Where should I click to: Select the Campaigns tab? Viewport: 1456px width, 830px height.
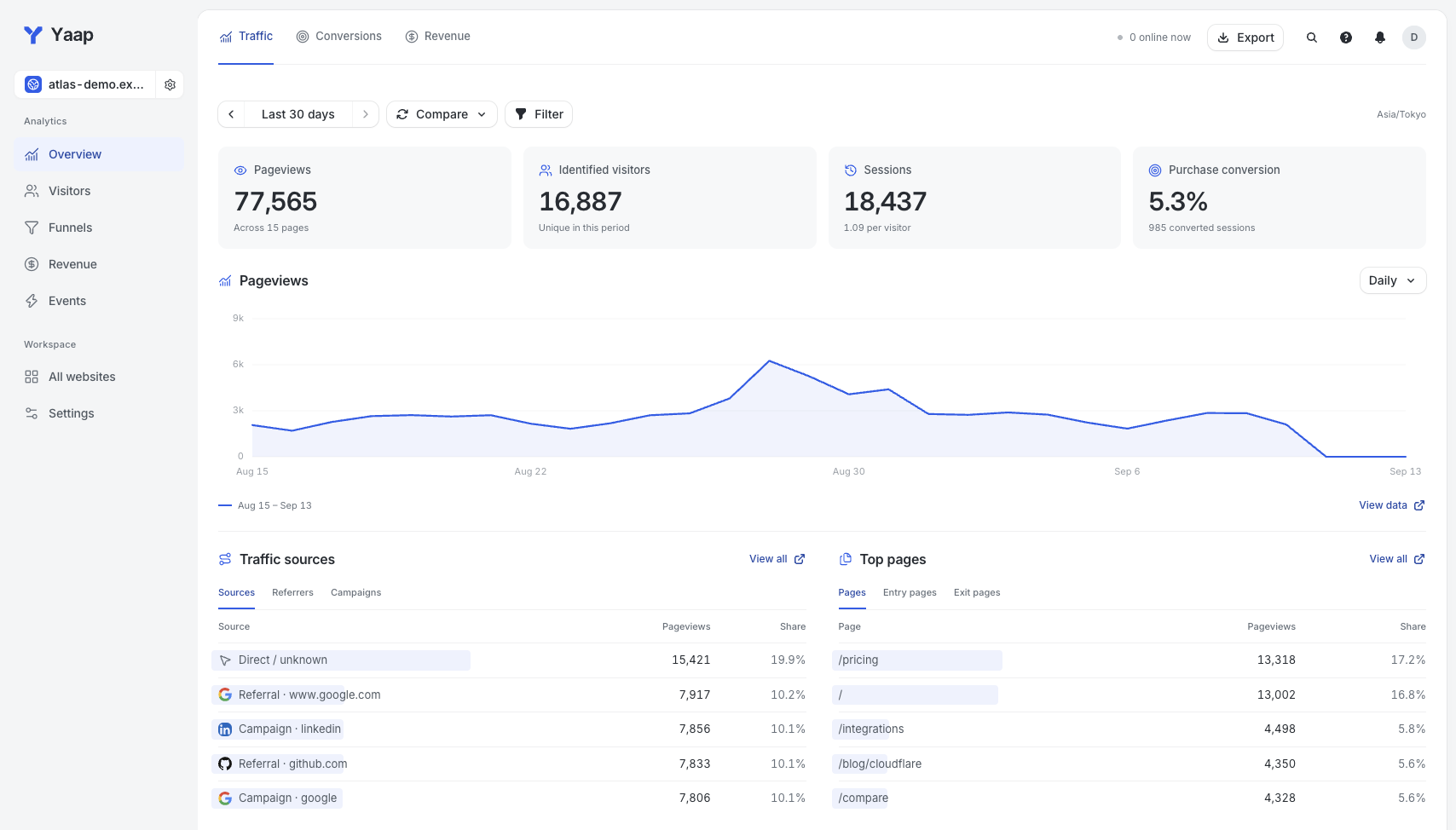[355, 592]
